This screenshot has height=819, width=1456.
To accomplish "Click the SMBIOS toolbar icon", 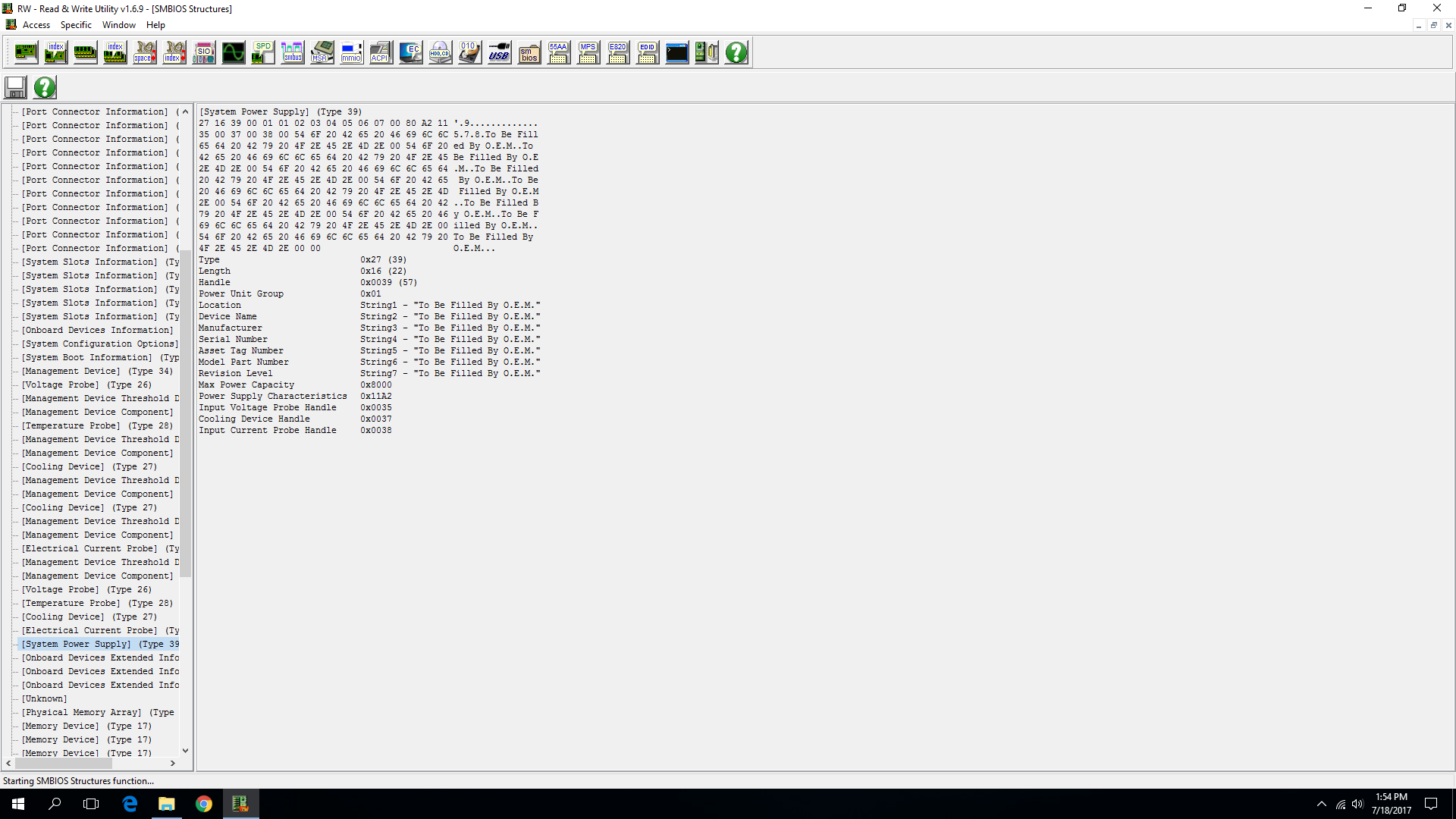I will [x=529, y=52].
